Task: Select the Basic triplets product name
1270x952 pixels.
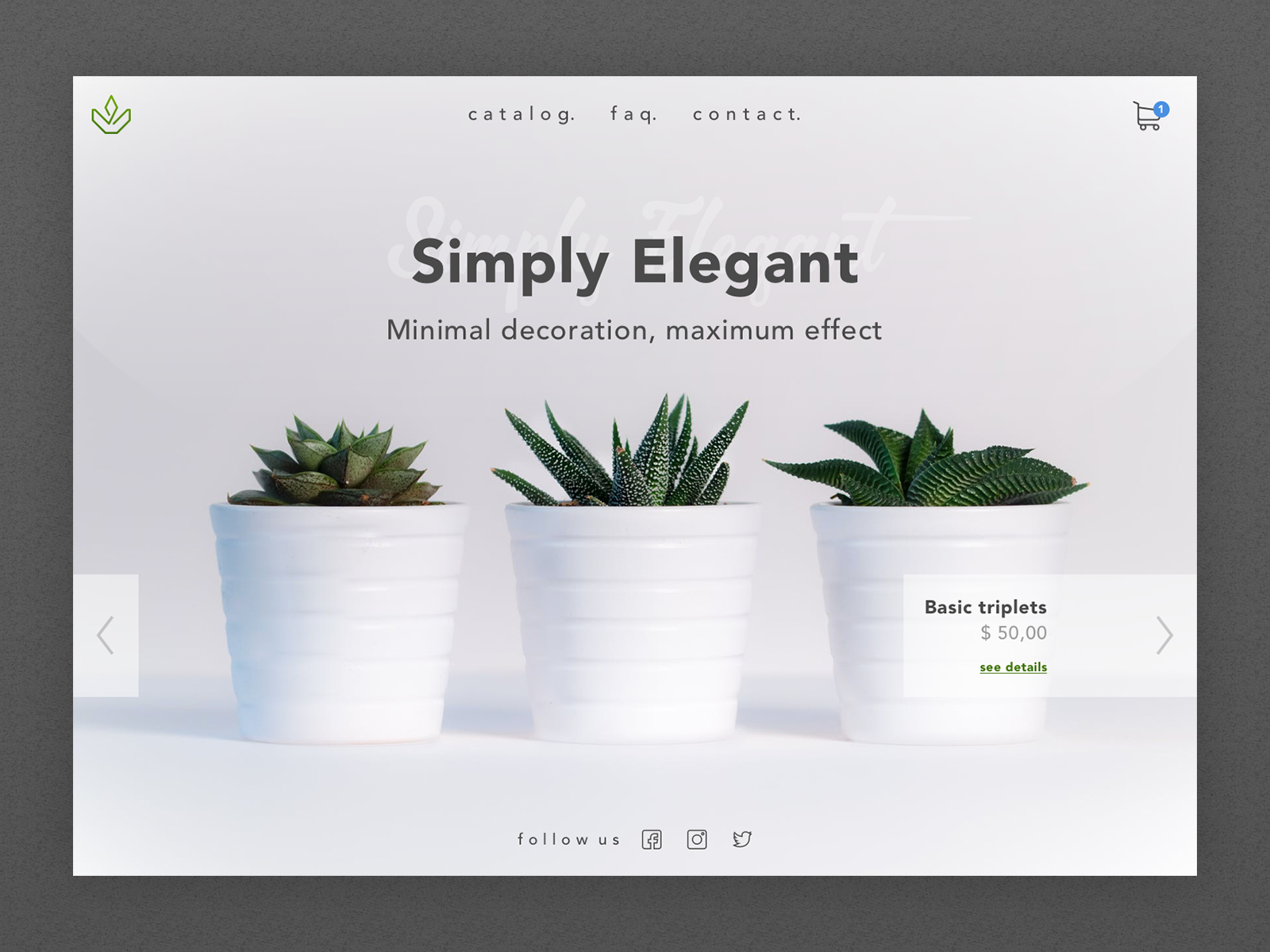Action: point(985,607)
